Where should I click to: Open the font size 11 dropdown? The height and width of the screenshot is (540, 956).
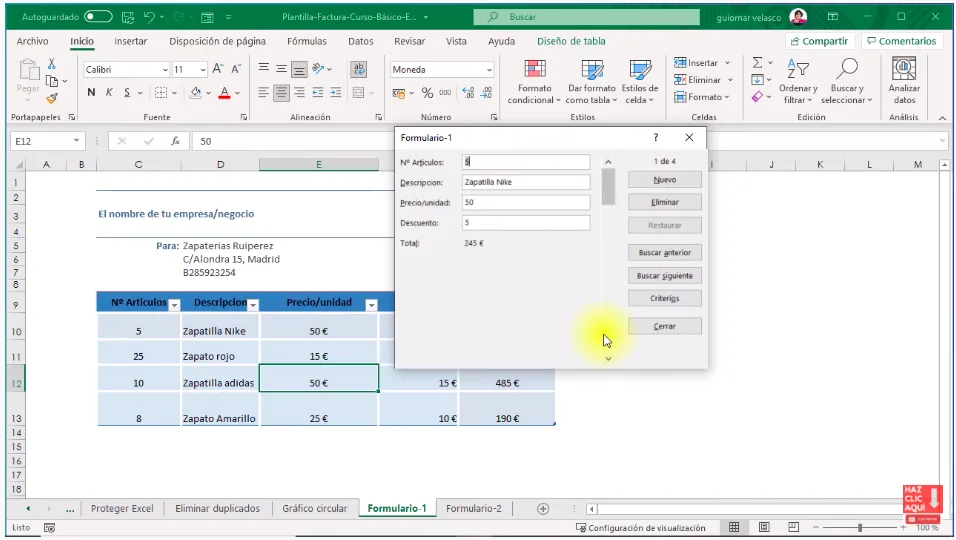(x=203, y=70)
